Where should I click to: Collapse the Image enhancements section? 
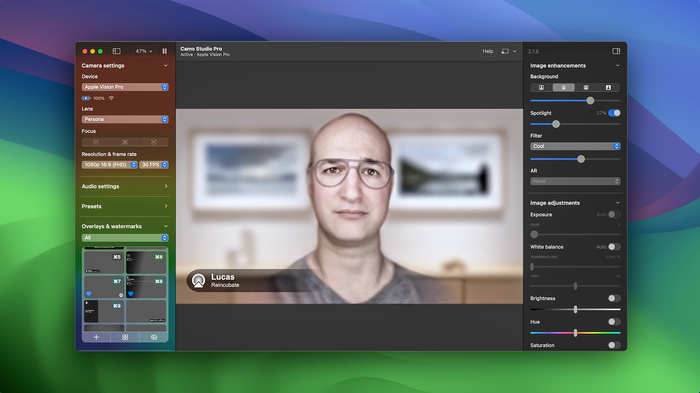tap(617, 66)
